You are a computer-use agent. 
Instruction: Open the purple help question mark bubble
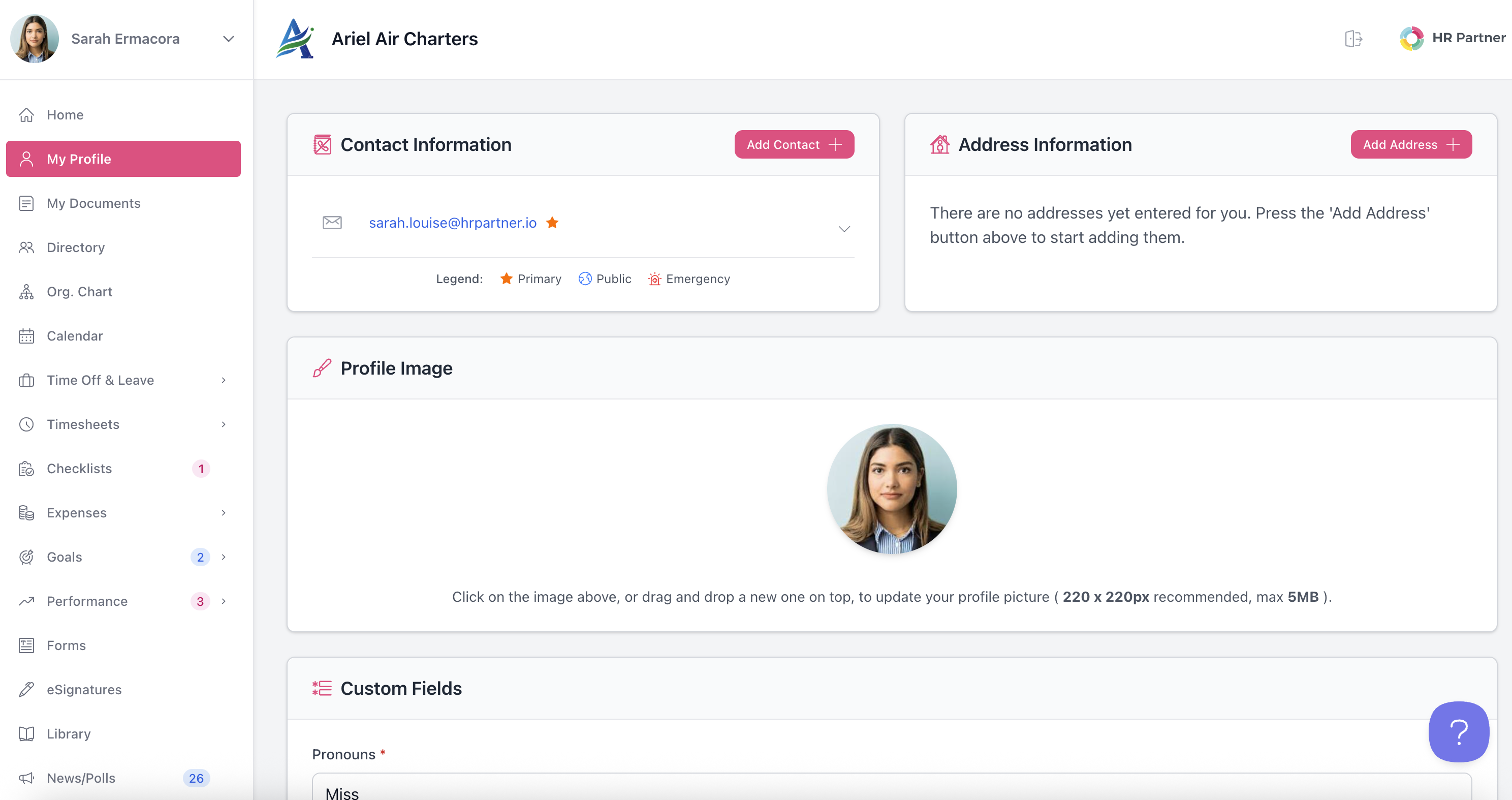(x=1458, y=731)
